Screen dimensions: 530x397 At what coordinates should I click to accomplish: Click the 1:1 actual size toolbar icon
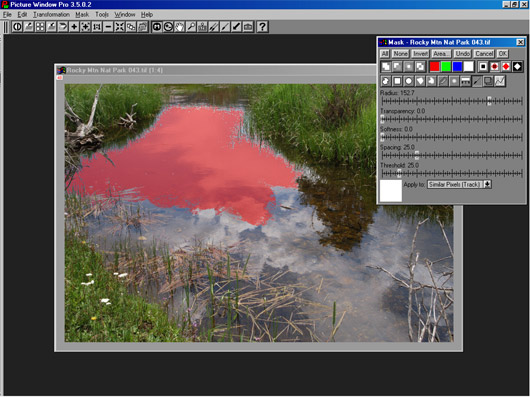tap(97, 27)
